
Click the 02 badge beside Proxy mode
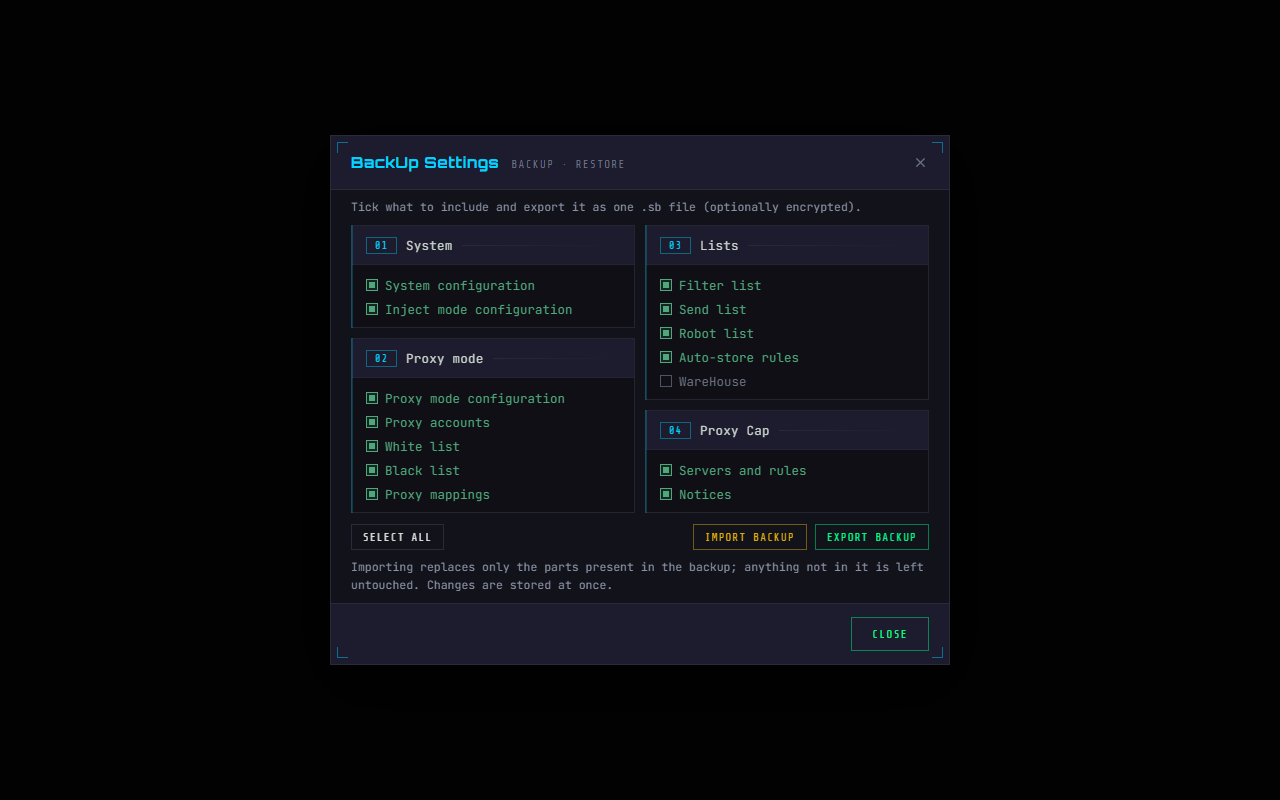(381, 358)
